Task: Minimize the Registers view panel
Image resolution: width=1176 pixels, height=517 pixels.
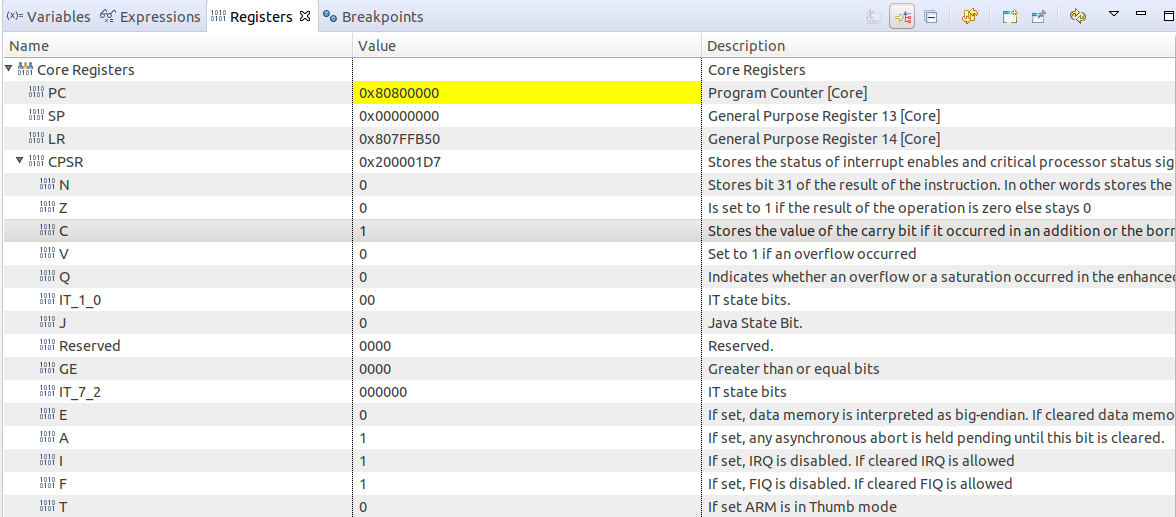Action: pyautogui.click(x=1141, y=15)
